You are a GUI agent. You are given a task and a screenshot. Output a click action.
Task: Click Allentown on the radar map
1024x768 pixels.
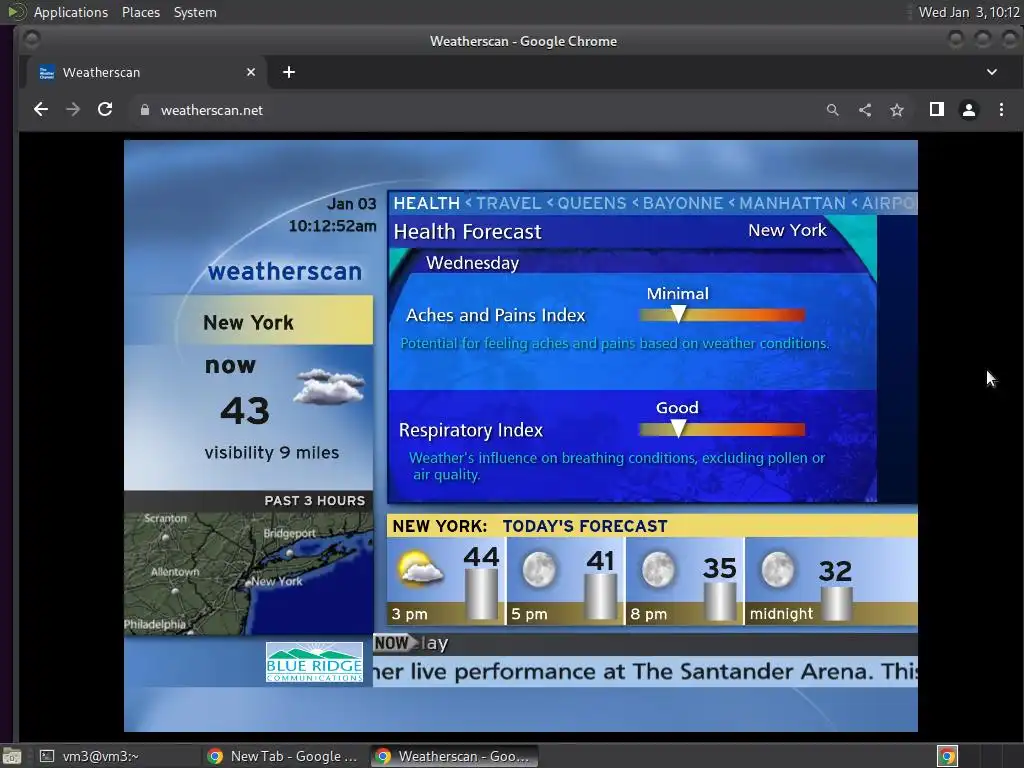(x=175, y=572)
